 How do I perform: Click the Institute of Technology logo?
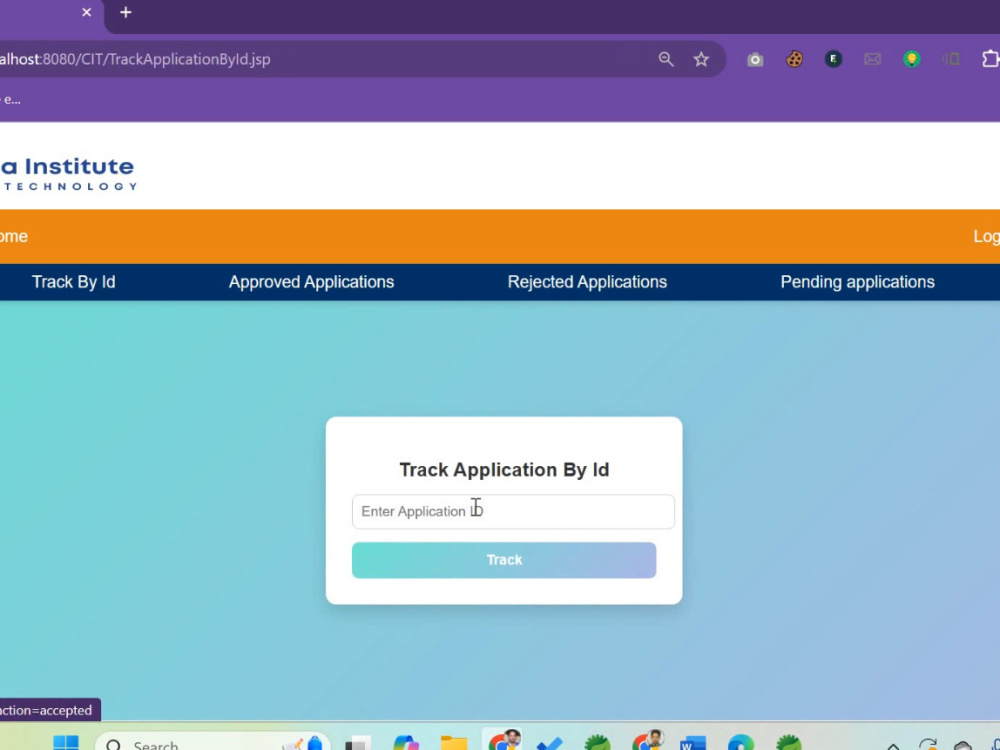tap(68, 174)
